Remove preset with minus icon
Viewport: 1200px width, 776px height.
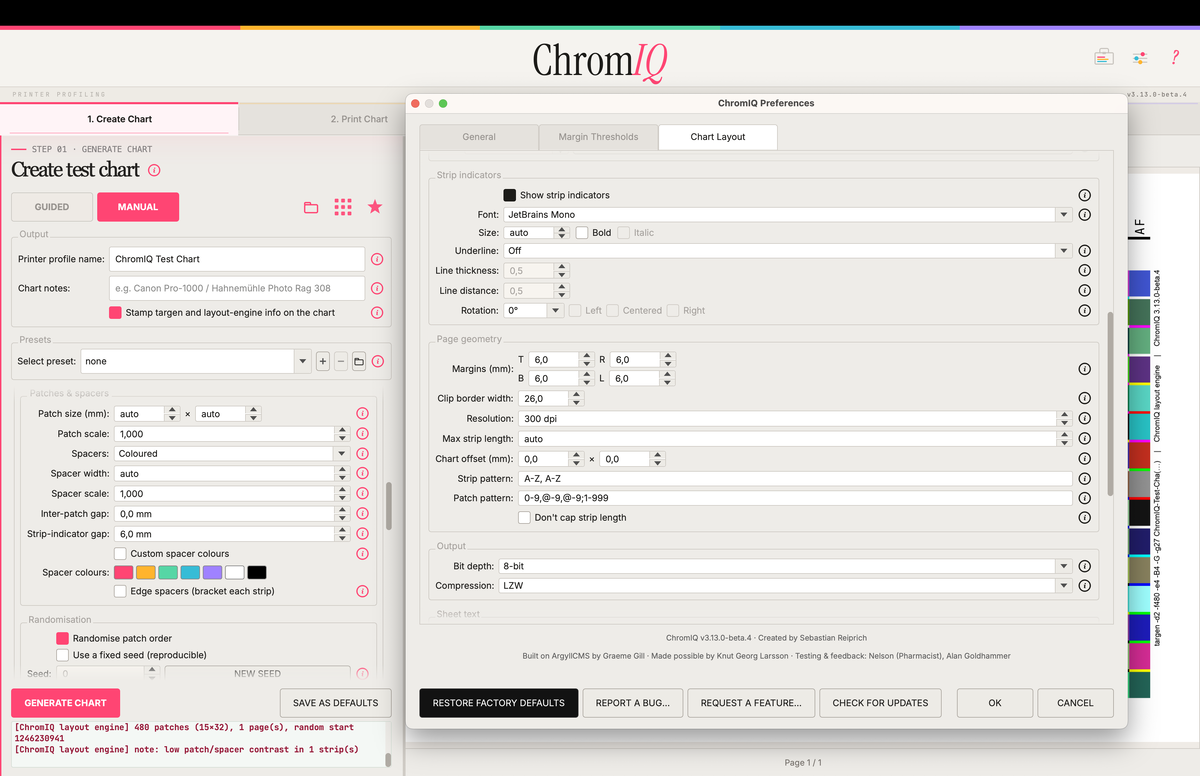[x=341, y=361]
